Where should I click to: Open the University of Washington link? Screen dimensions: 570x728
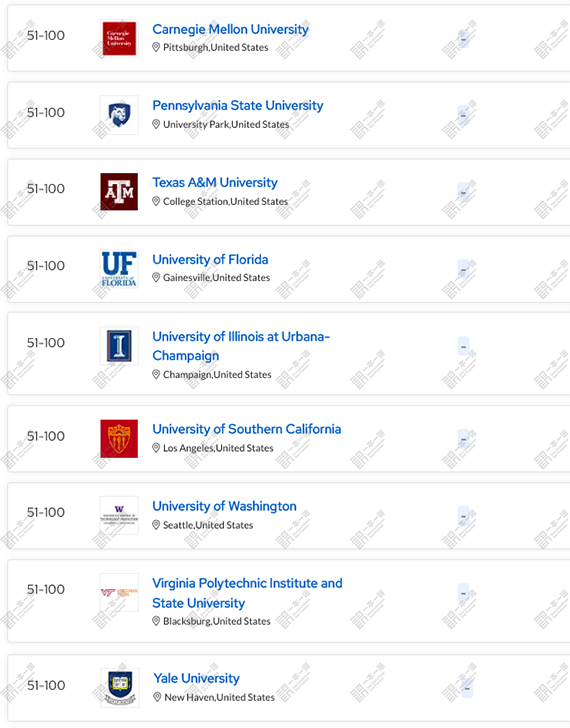coord(224,506)
